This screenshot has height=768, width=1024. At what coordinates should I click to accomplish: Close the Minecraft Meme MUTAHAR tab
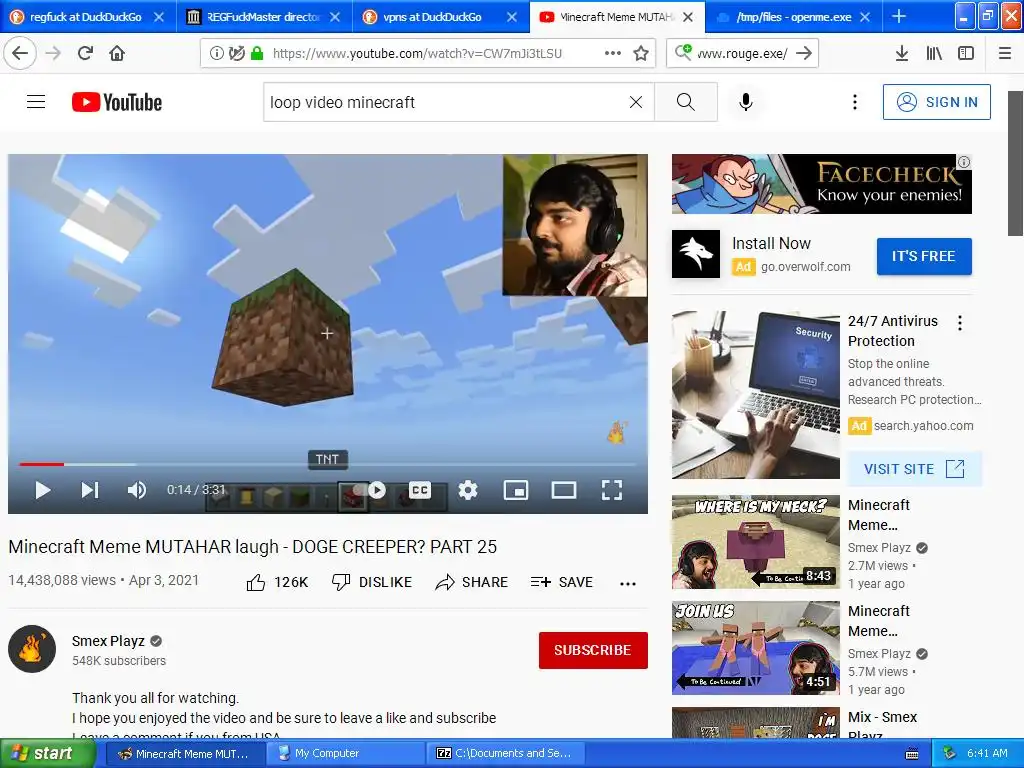(x=688, y=17)
